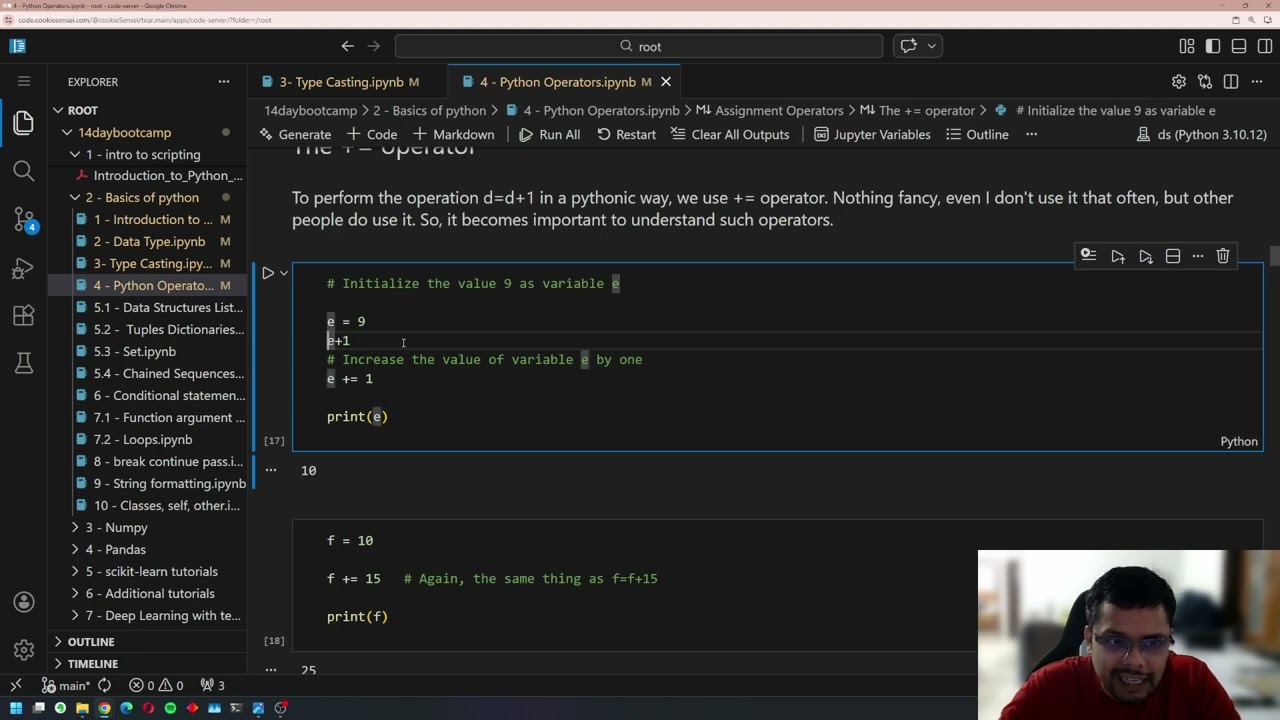Viewport: 1280px width, 720px height.
Task: Delete the cell with trash icon
Action: point(1223,256)
